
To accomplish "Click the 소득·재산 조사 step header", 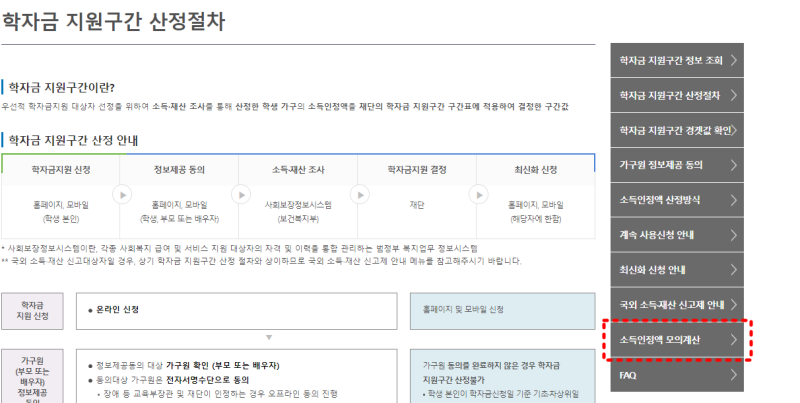I will pyautogui.click(x=298, y=170).
